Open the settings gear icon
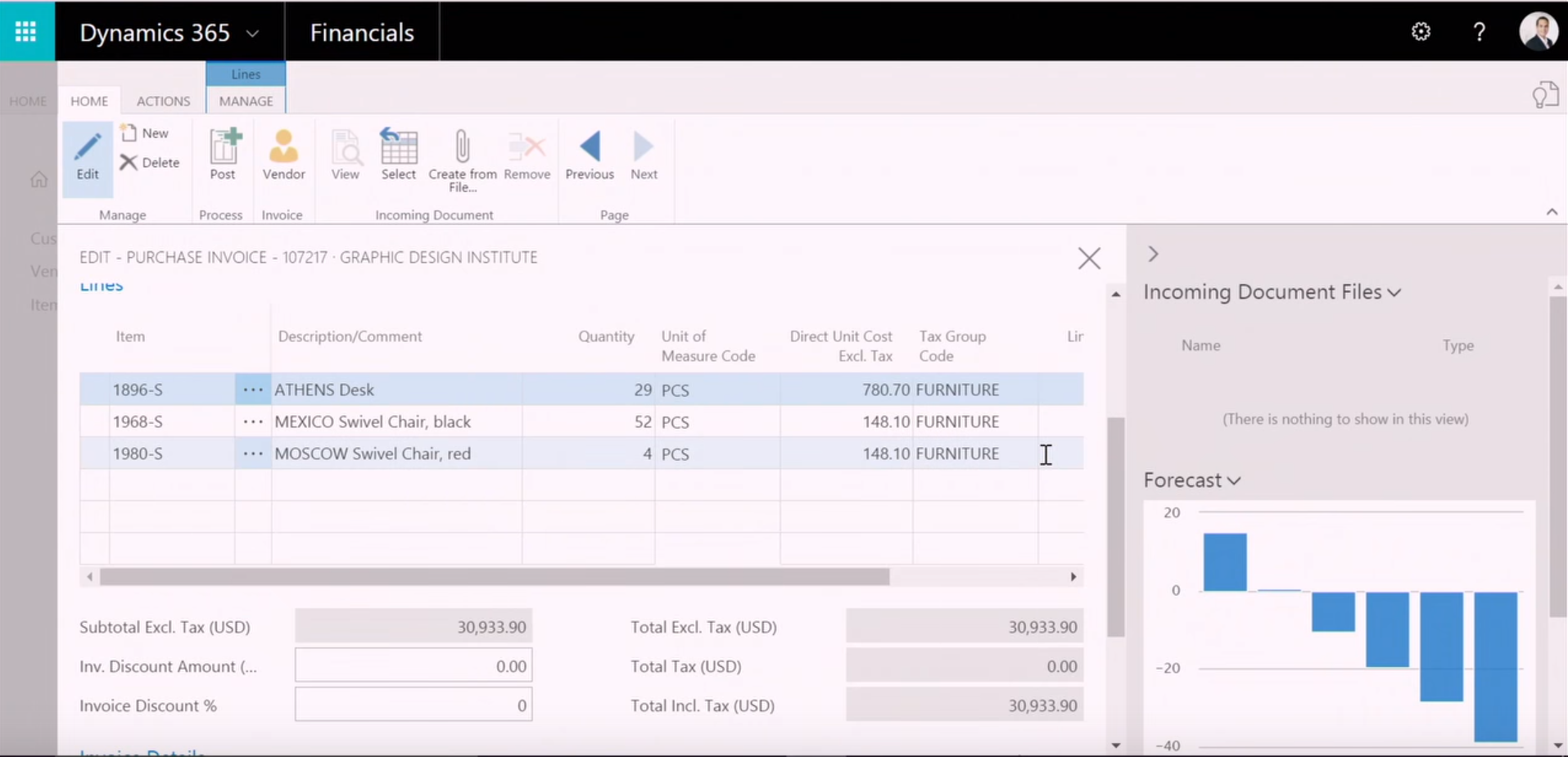 click(1421, 32)
